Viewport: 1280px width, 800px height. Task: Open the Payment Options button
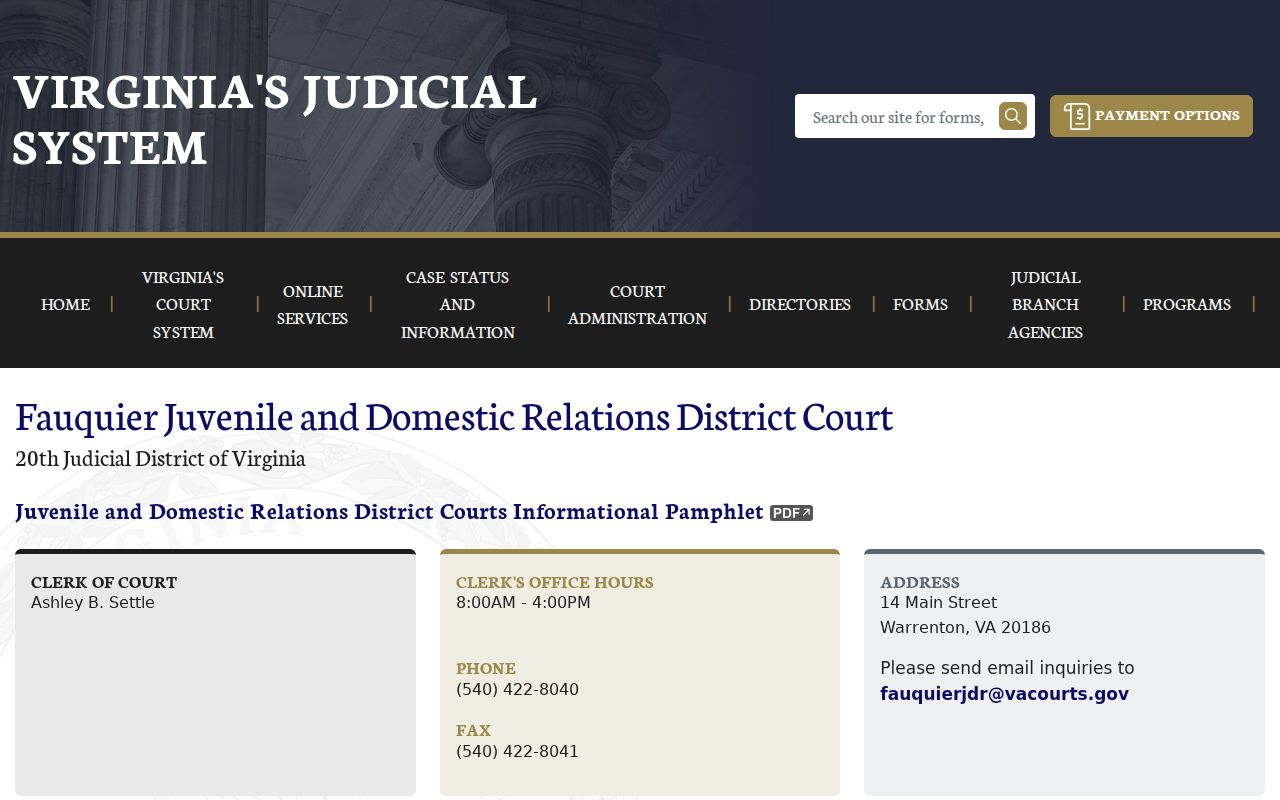tap(1151, 116)
